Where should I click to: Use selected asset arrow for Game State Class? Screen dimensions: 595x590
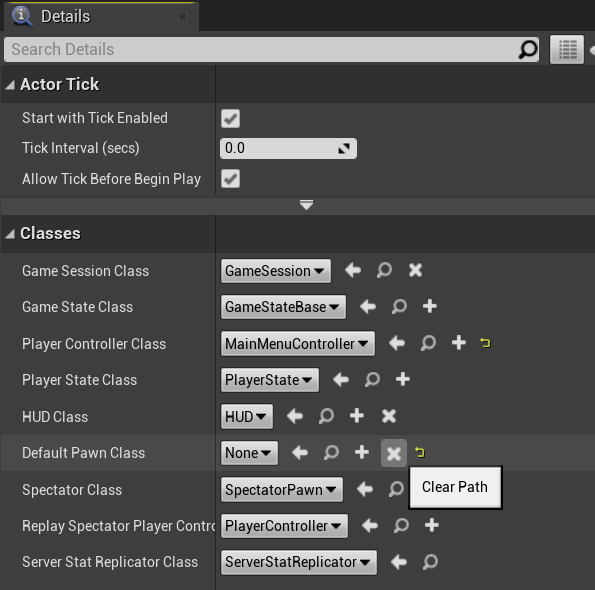[368, 306]
